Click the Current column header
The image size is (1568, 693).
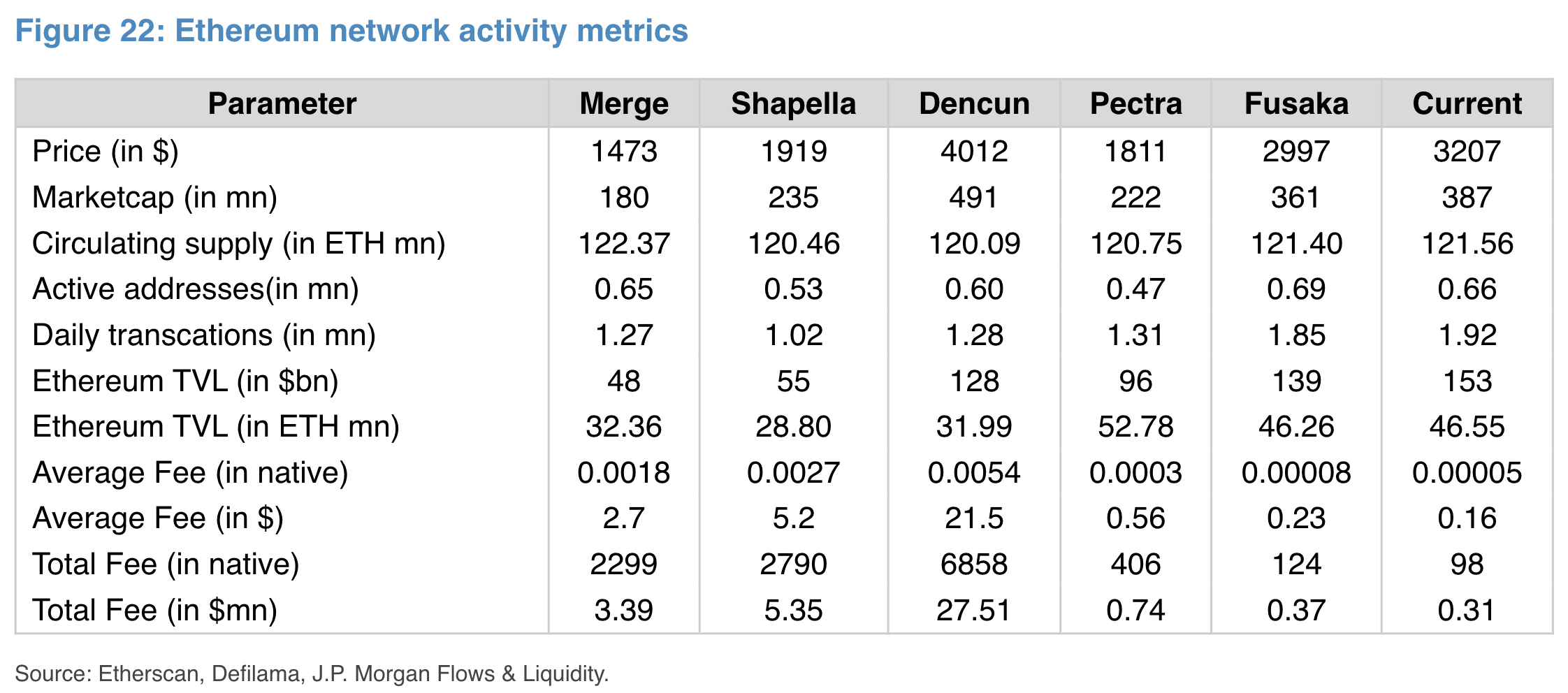[1467, 103]
